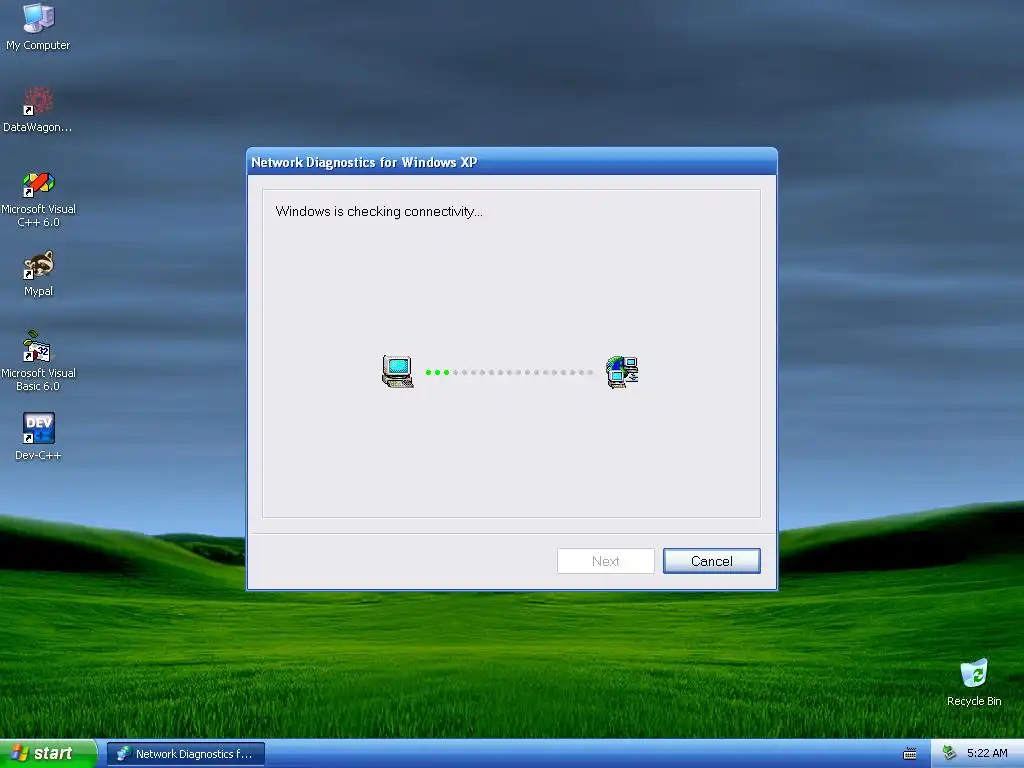1024x768 pixels.
Task: Click the network globe computers icon
Action: coord(622,372)
